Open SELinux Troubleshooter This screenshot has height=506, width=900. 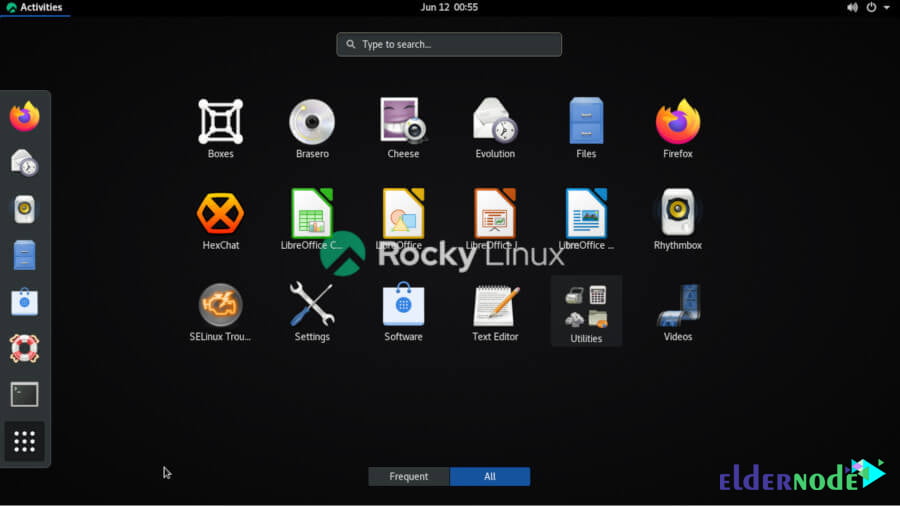pyautogui.click(x=220, y=312)
